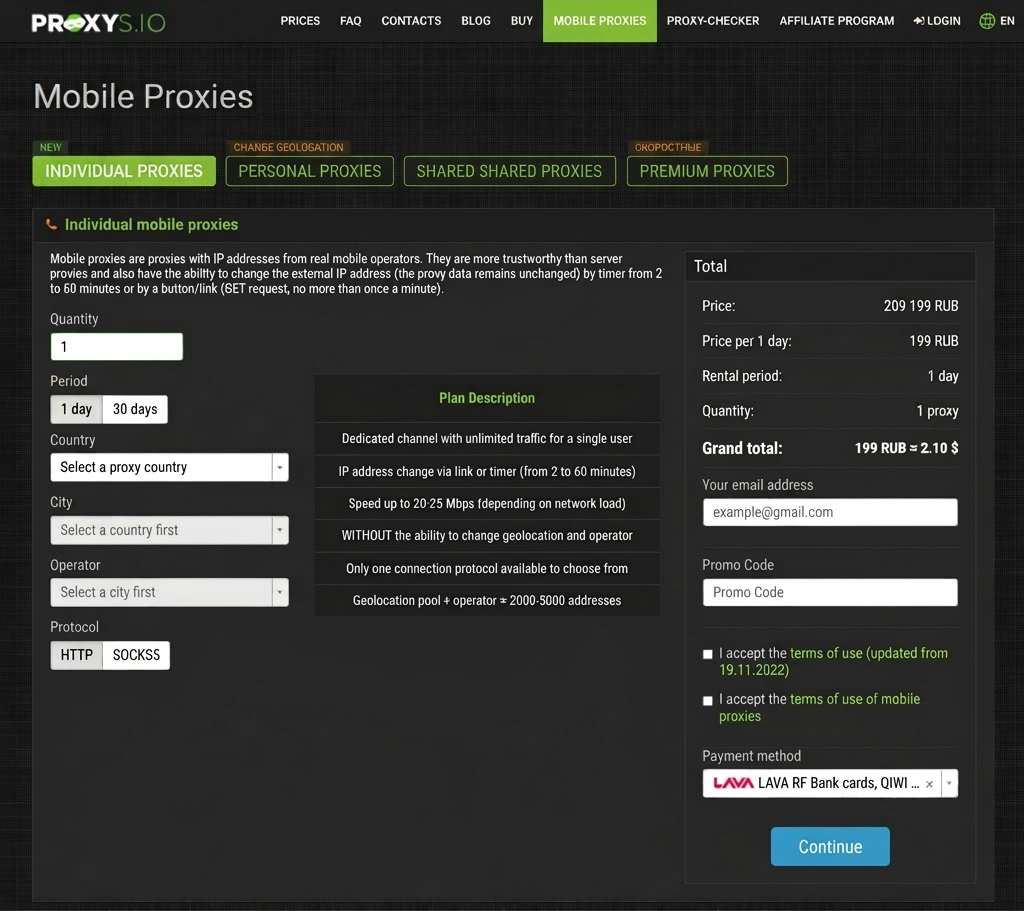Click the CHANGE GEOLOCATION badge
Image resolution: width=1024 pixels, height=911 pixels.
pyautogui.click(x=289, y=148)
